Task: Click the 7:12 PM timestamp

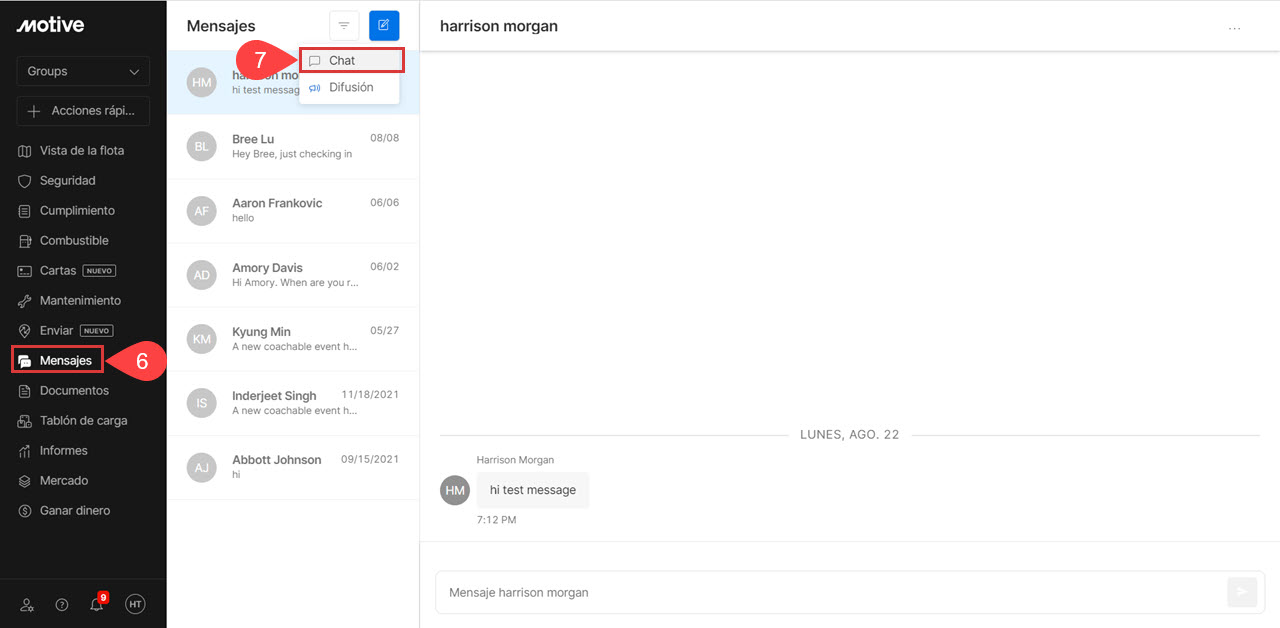Action: pos(497,520)
